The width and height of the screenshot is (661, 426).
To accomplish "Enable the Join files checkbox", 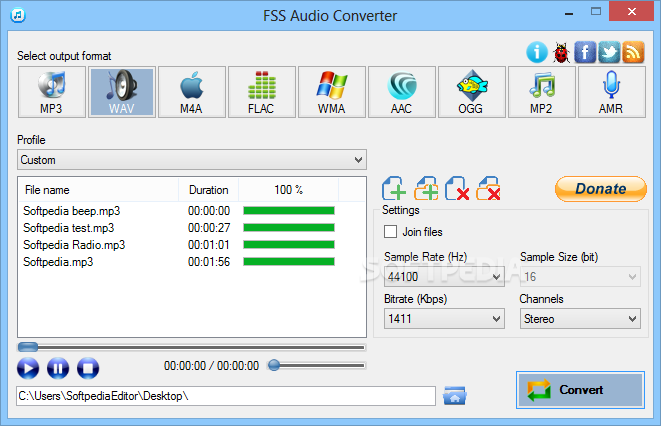I will (390, 232).
